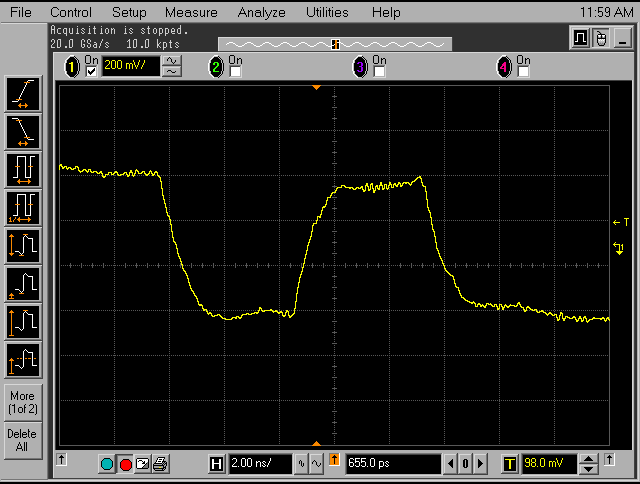Click the green run acquisition button
Image resolution: width=640 pixels, height=484 pixels.
pos(107,464)
